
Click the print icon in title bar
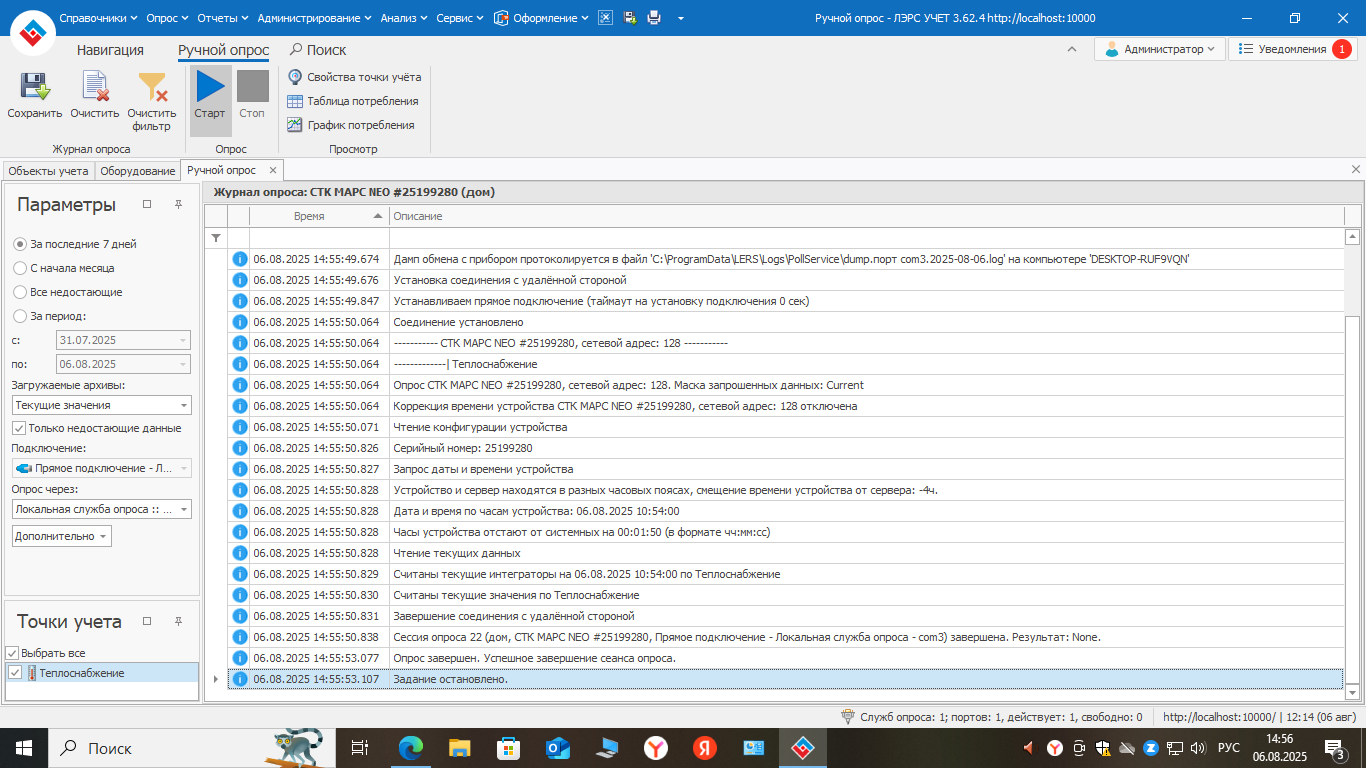pyautogui.click(x=654, y=18)
